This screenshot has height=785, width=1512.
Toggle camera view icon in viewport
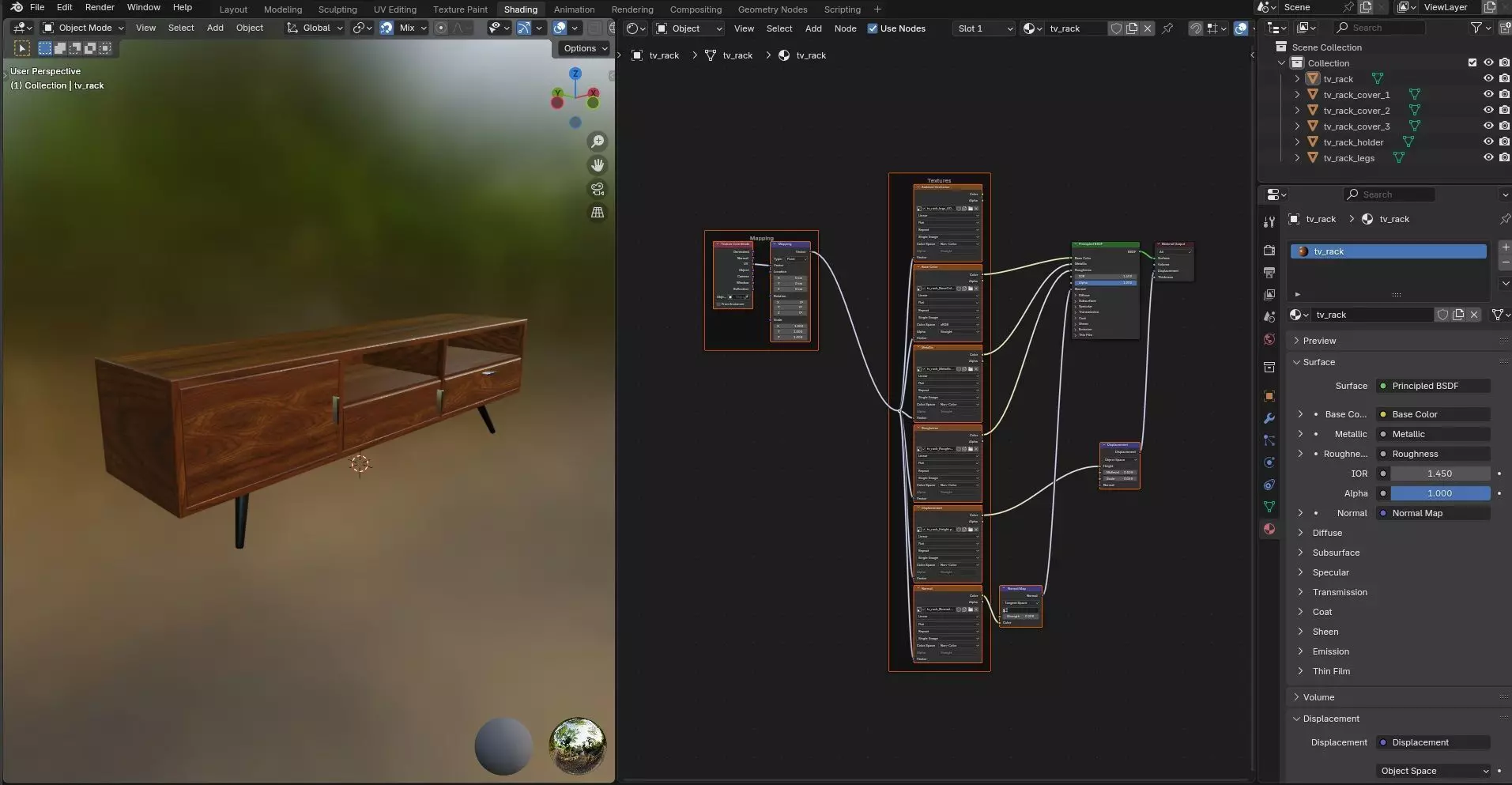coord(598,189)
